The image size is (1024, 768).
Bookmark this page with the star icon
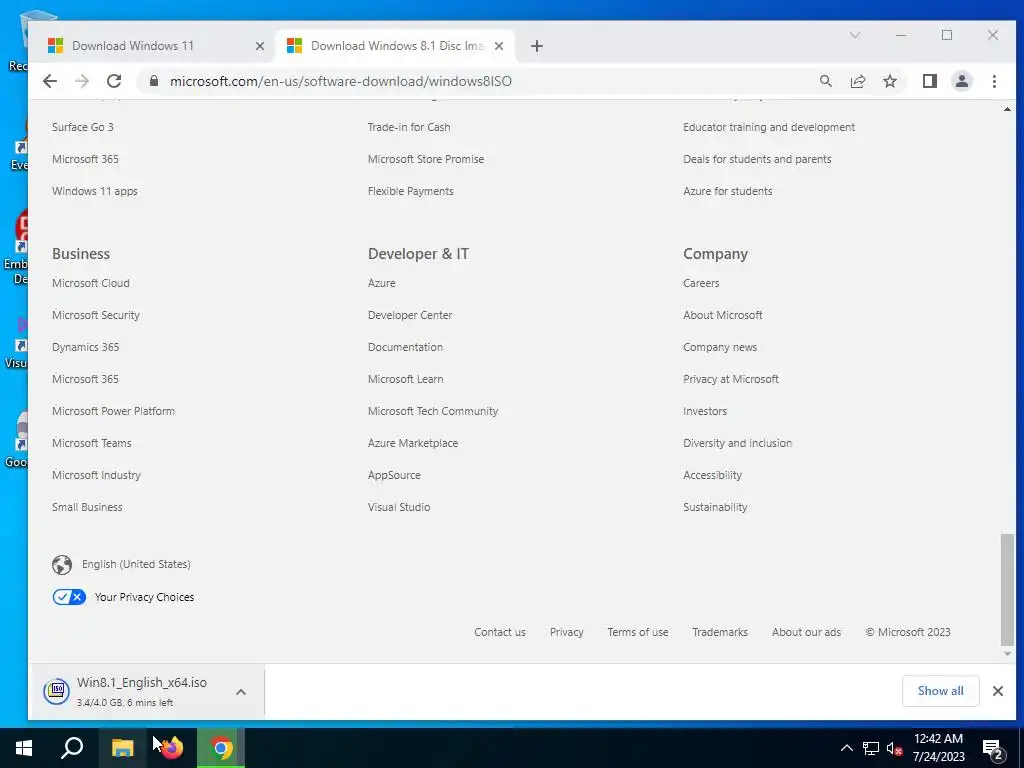click(x=889, y=81)
